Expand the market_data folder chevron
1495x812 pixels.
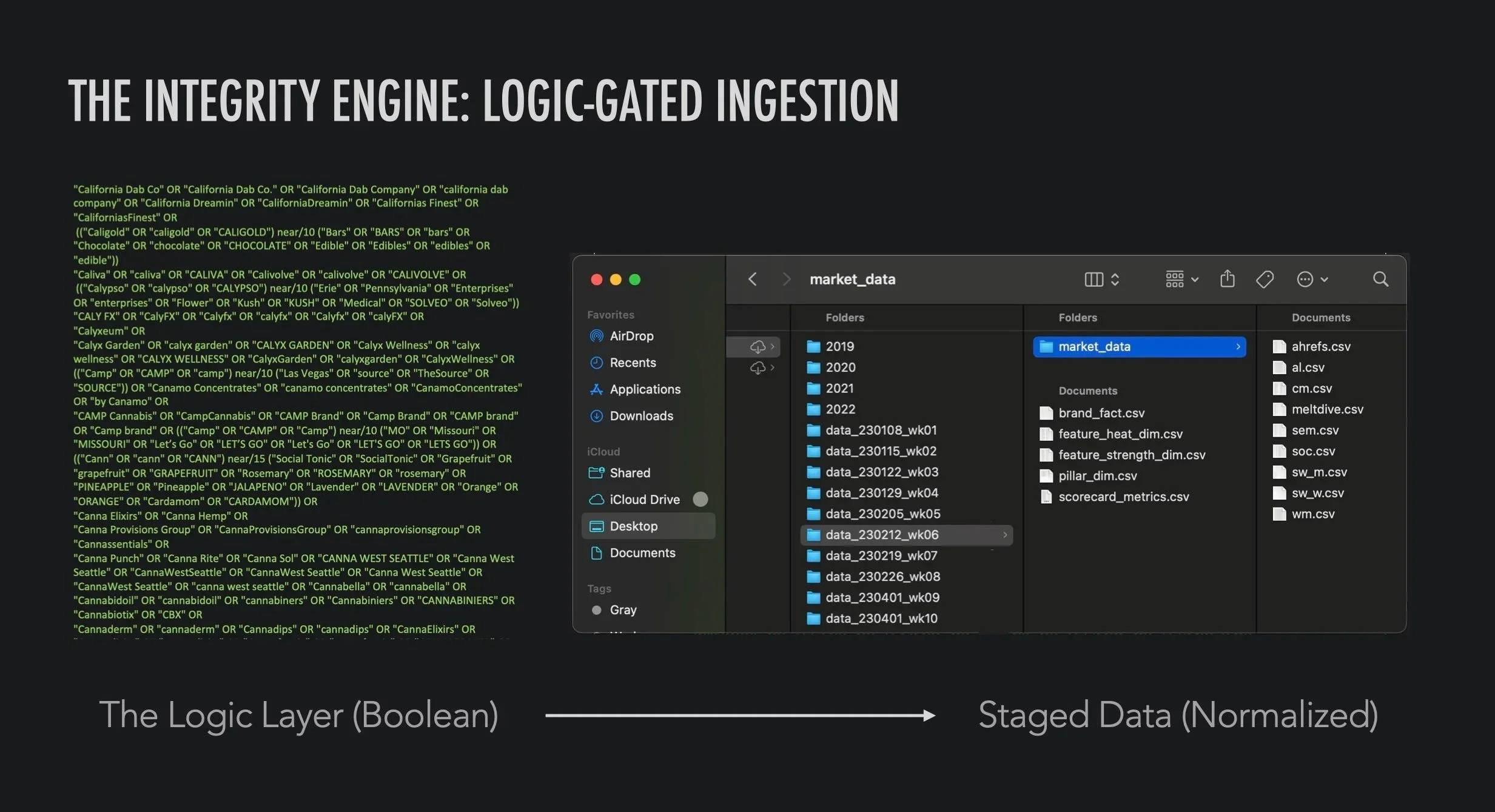click(1238, 346)
